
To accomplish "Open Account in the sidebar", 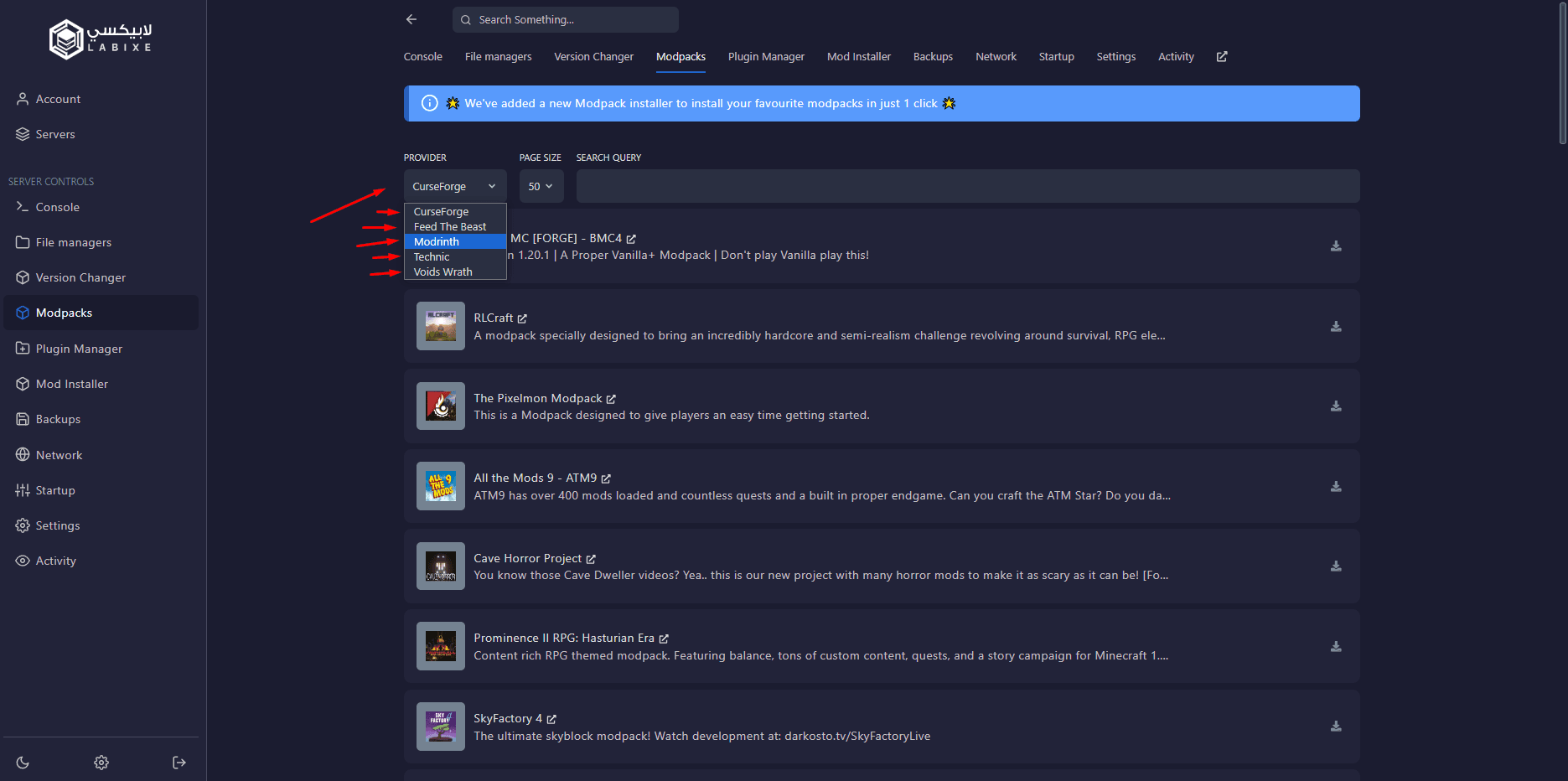I will 101,99.
